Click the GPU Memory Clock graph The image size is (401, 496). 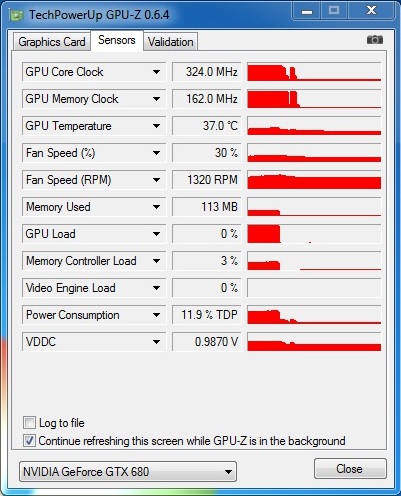[314, 99]
